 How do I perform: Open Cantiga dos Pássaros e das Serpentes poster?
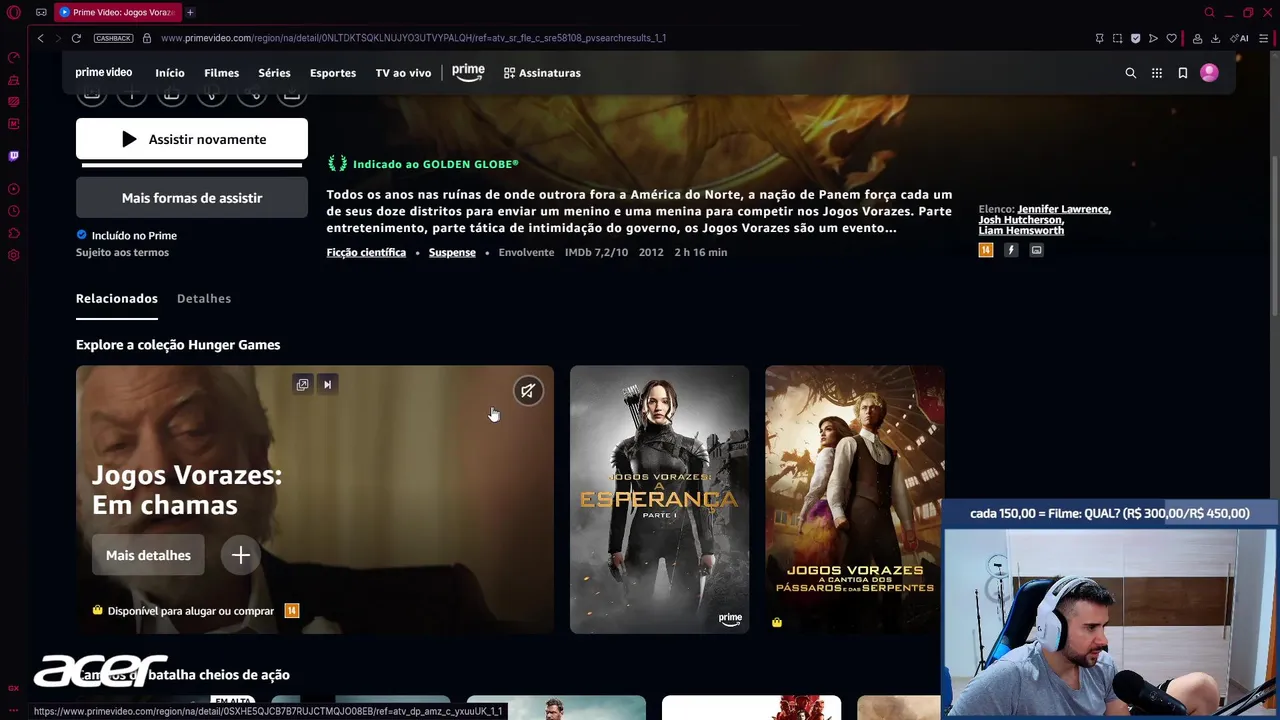click(x=854, y=499)
